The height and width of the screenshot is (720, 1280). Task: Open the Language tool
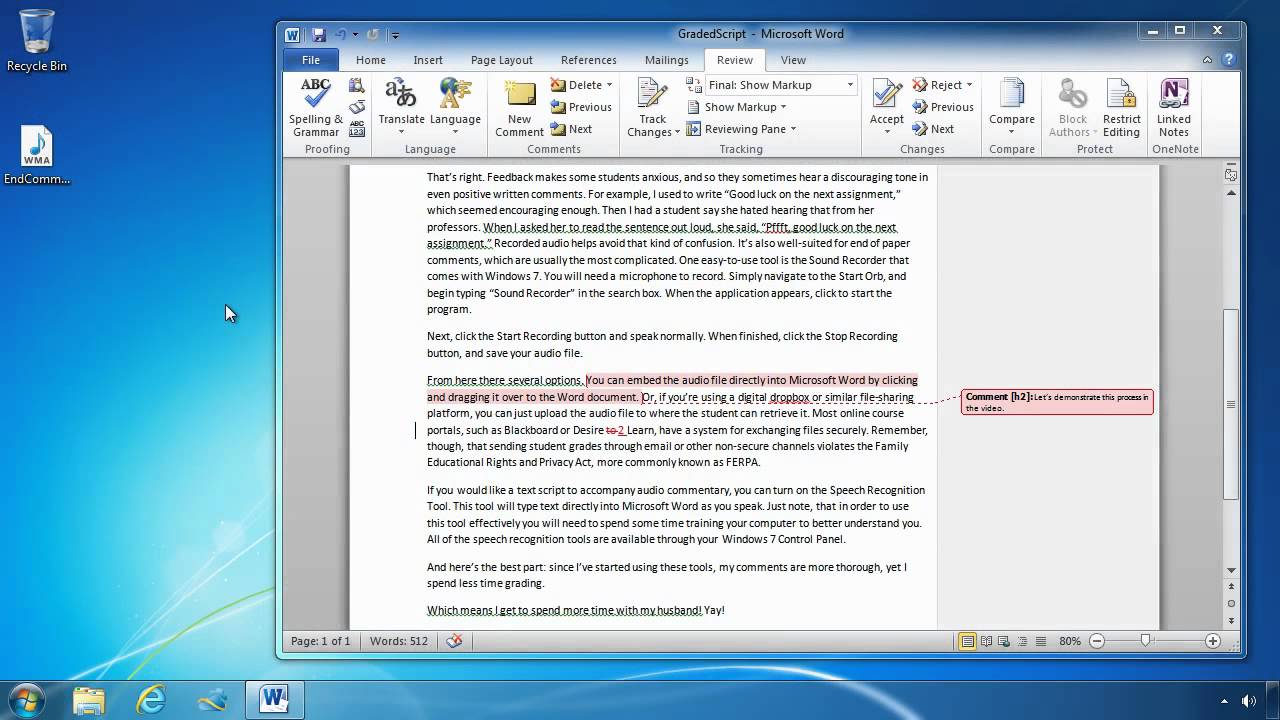455,107
